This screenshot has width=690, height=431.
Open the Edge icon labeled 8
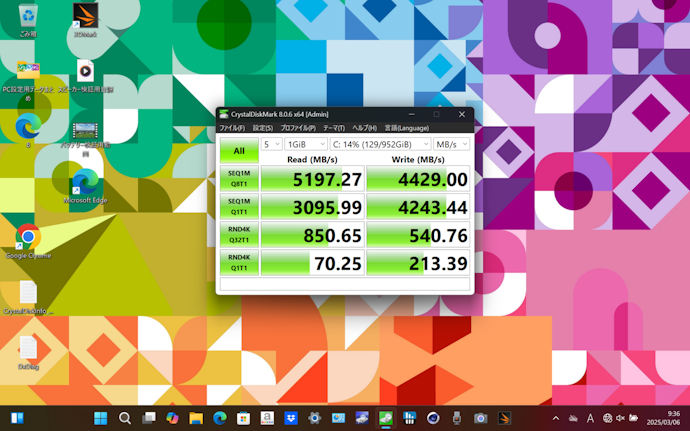28,131
